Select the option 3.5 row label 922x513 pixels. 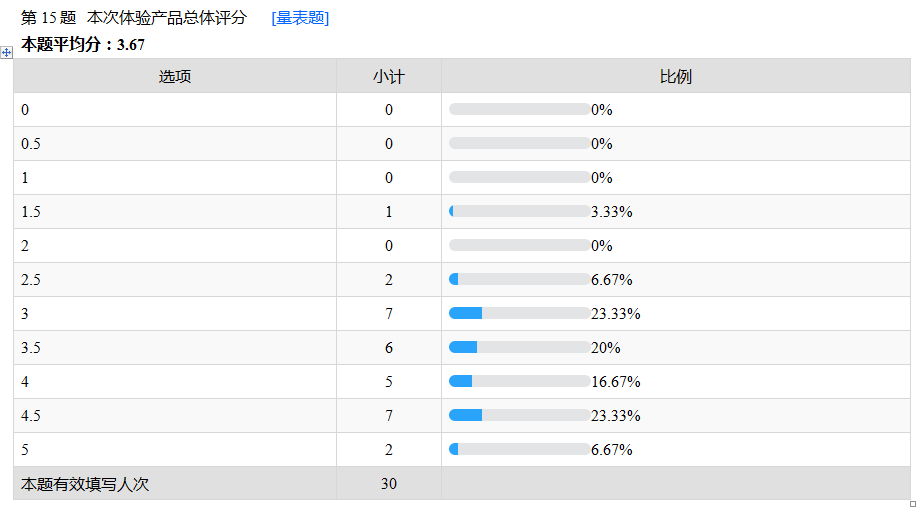click(31, 348)
